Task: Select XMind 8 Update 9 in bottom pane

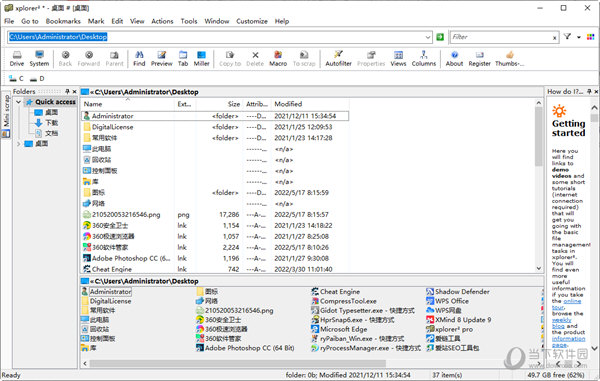Action: click(459, 320)
